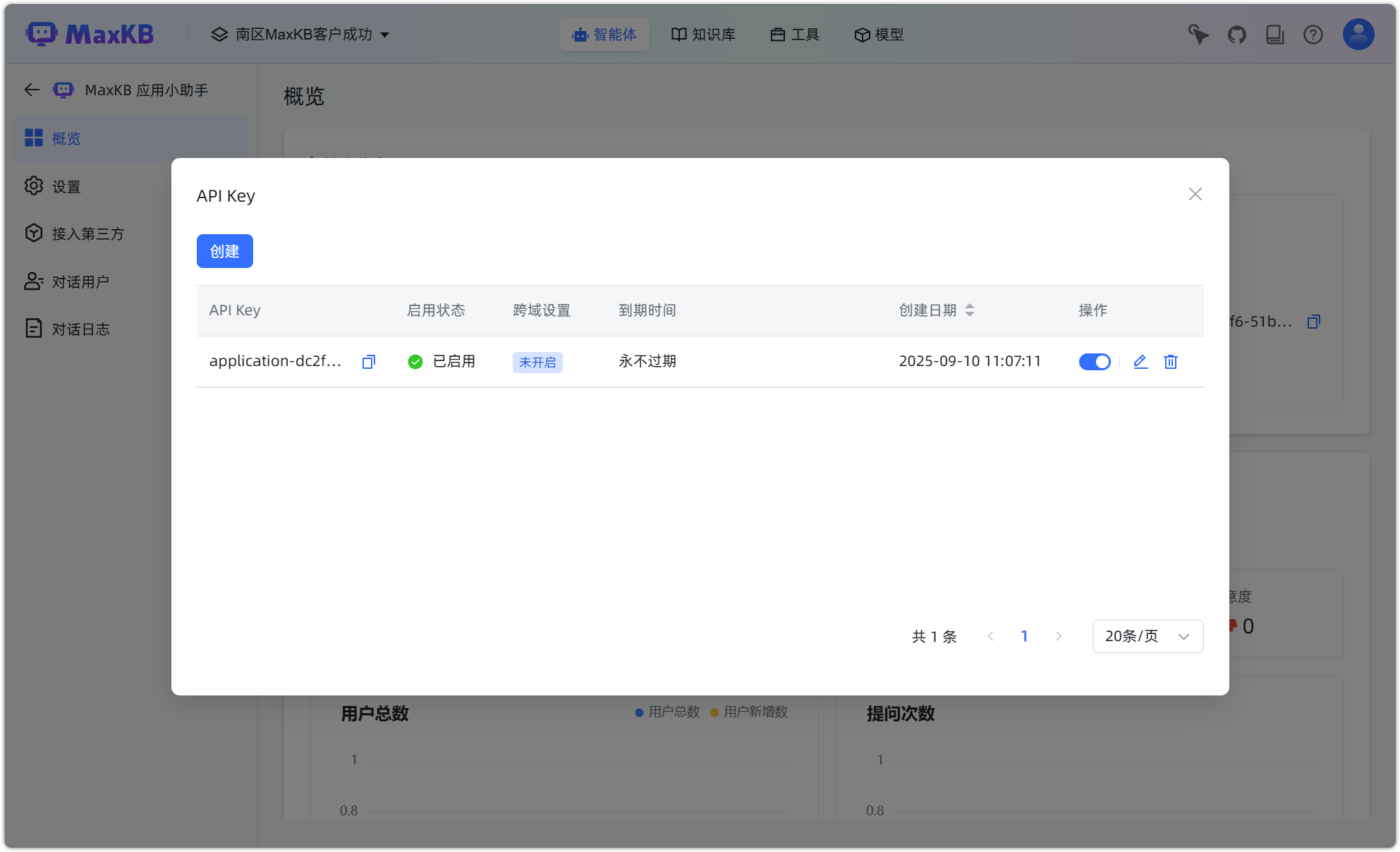Image resolution: width=1400 pixels, height=852 pixels.
Task: Open the documentation book icon in the top bar
Action: point(1274,35)
